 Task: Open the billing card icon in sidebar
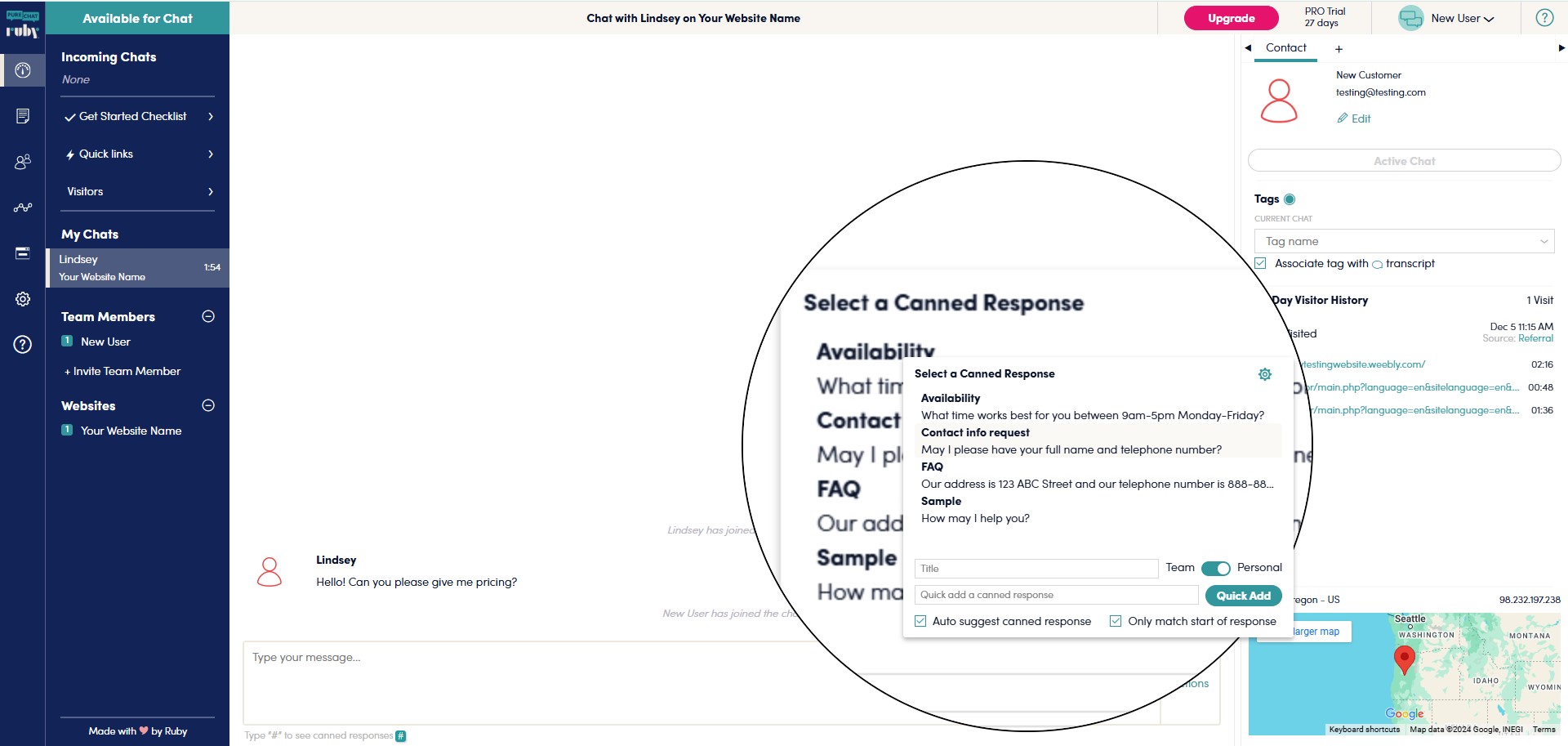[x=23, y=253]
